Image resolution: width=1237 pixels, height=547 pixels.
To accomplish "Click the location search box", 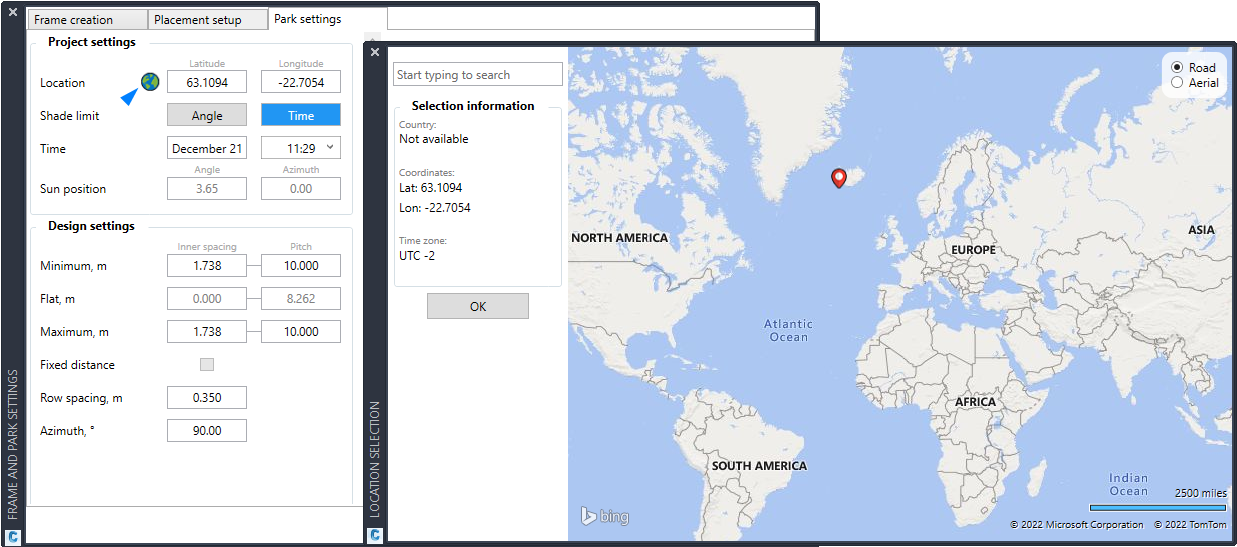I will [478, 75].
